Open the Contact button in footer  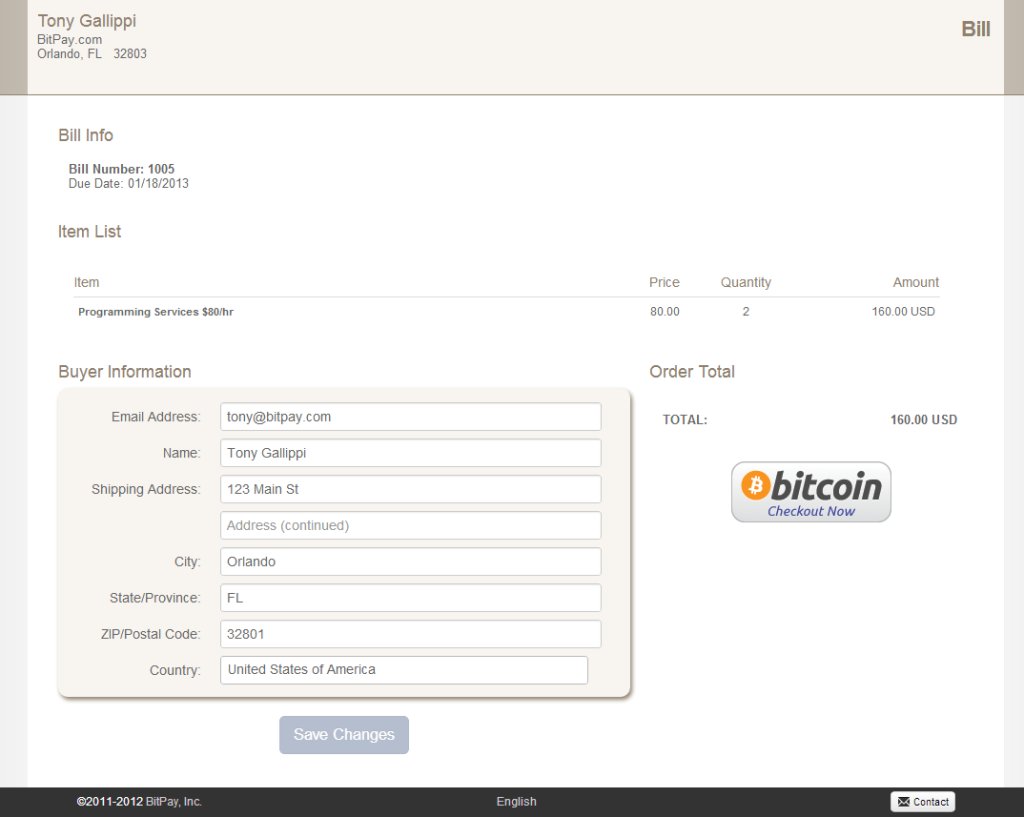[x=923, y=801]
